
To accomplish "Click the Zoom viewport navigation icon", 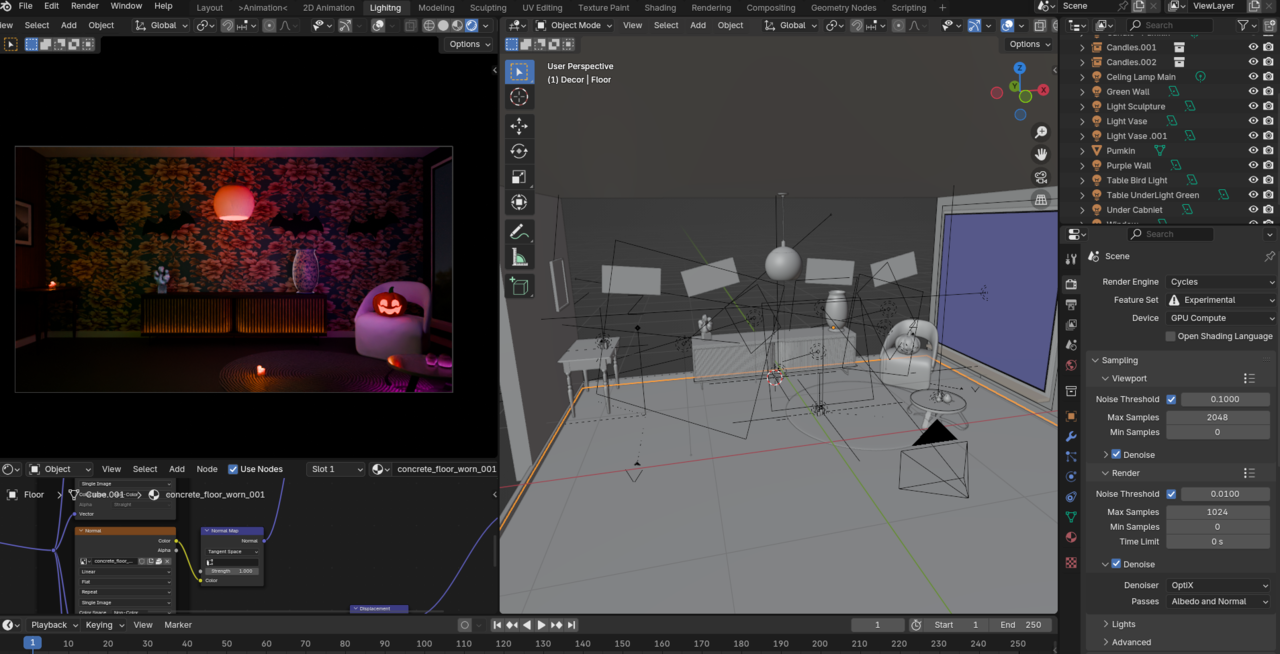I will (x=1041, y=132).
